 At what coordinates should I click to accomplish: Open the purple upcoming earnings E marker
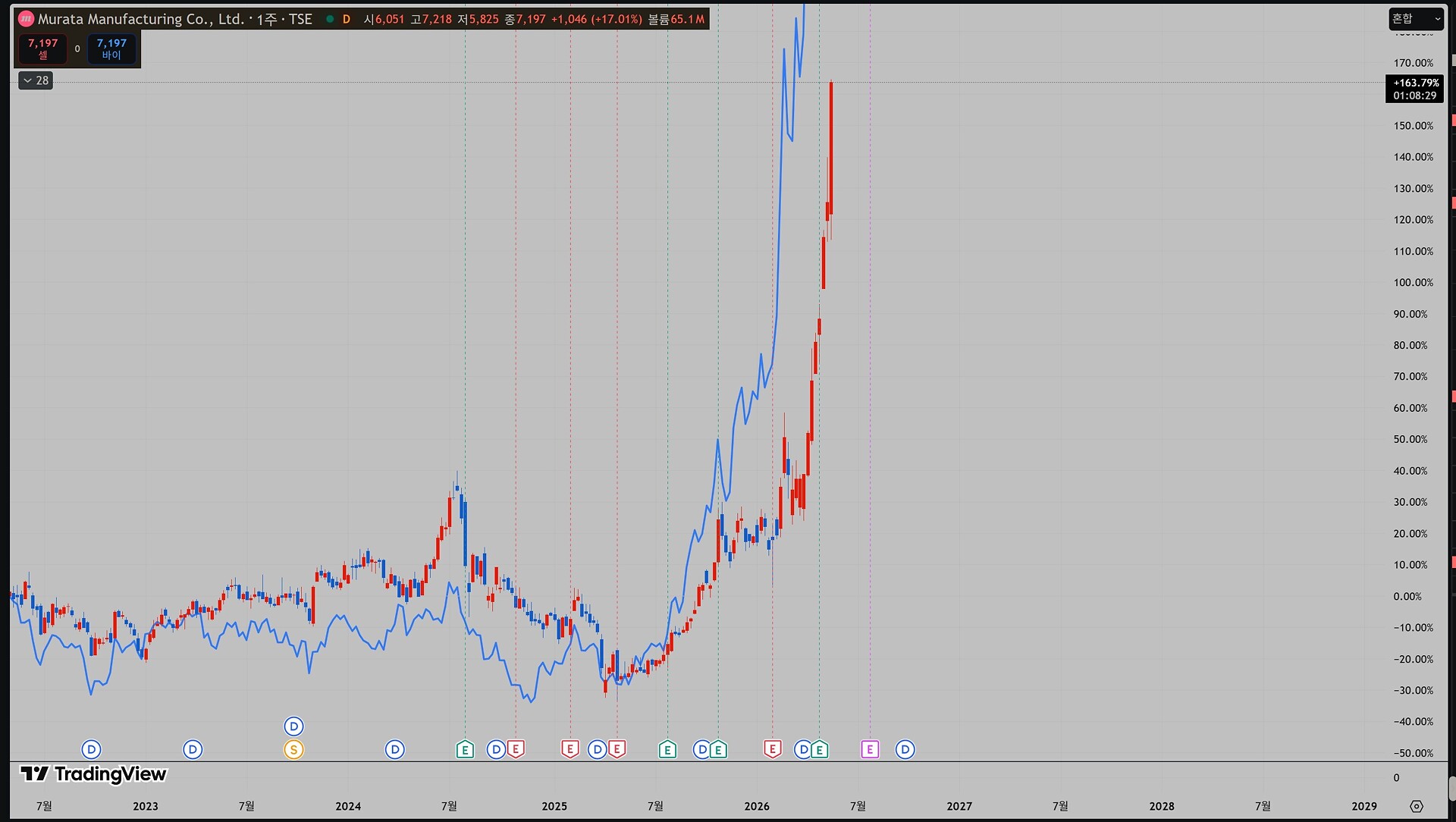click(870, 750)
